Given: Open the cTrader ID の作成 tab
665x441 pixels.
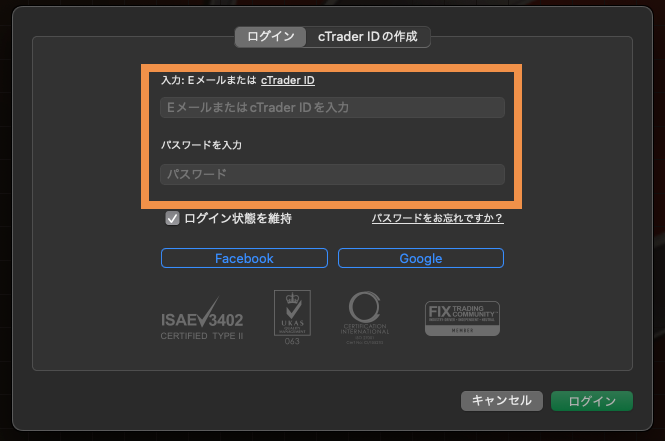Looking at the screenshot, I should (x=368, y=37).
